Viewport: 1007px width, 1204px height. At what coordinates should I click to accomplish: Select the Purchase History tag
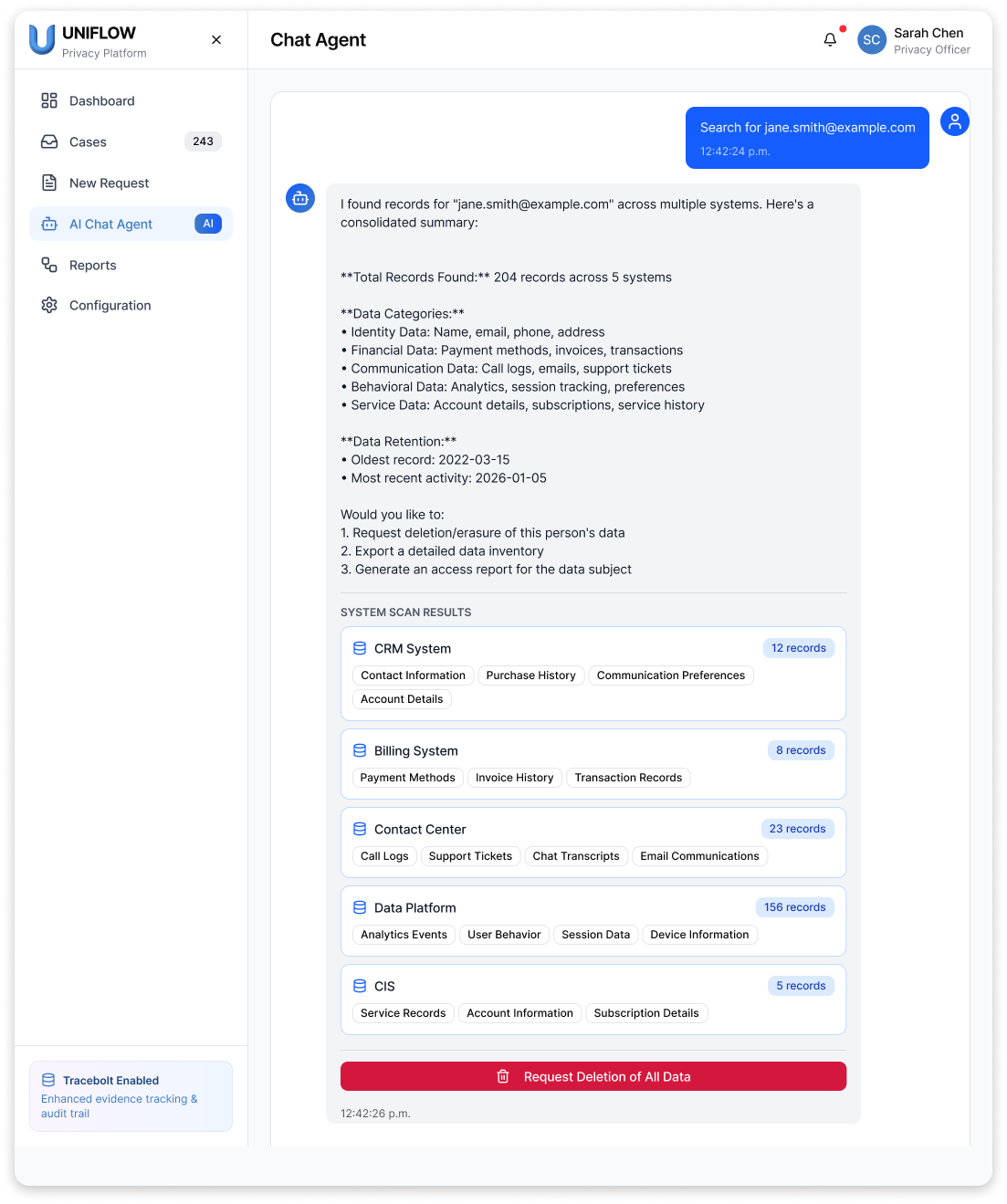[x=530, y=675]
